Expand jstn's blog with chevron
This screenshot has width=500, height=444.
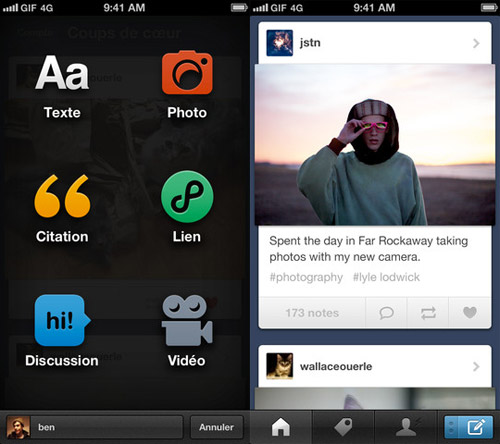[x=476, y=43]
